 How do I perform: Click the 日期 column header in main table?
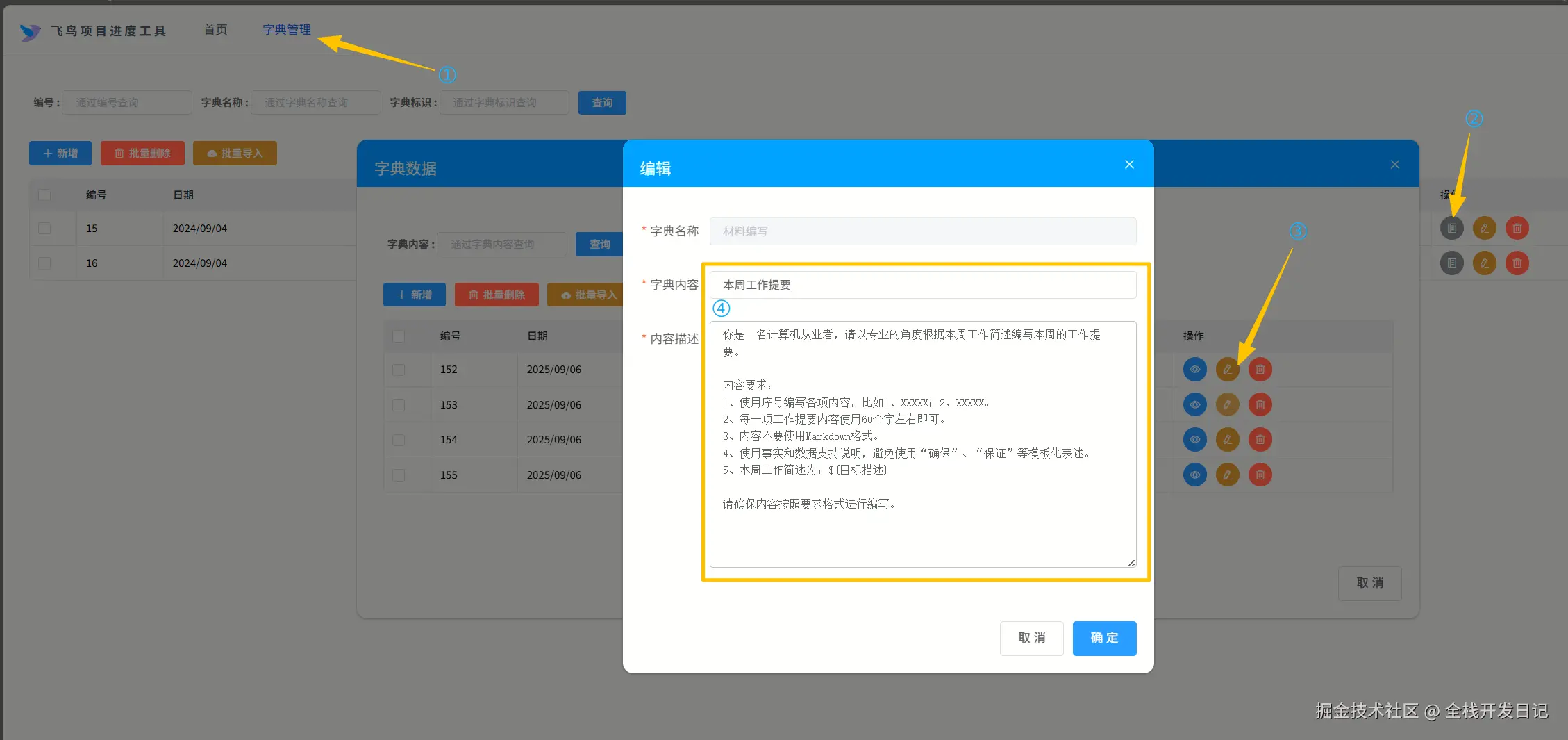click(x=183, y=195)
